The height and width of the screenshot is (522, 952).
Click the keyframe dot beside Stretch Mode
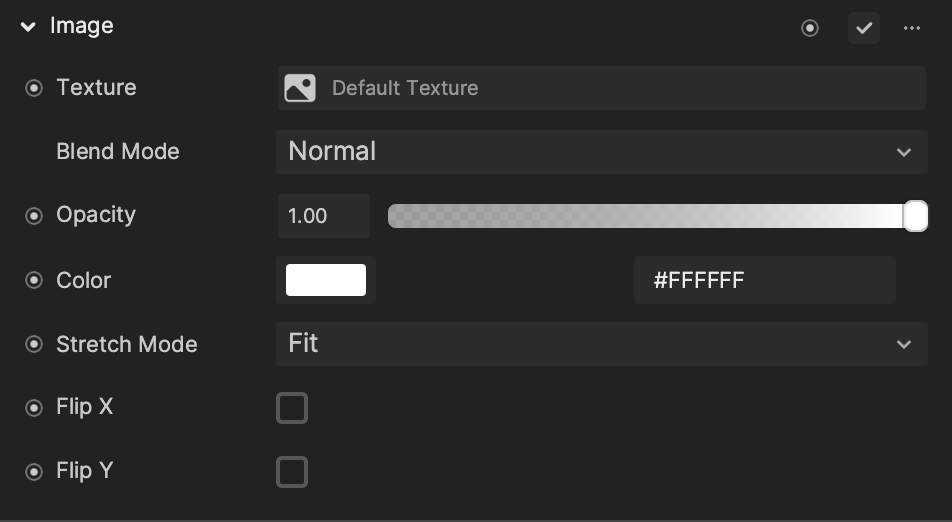(x=34, y=344)
